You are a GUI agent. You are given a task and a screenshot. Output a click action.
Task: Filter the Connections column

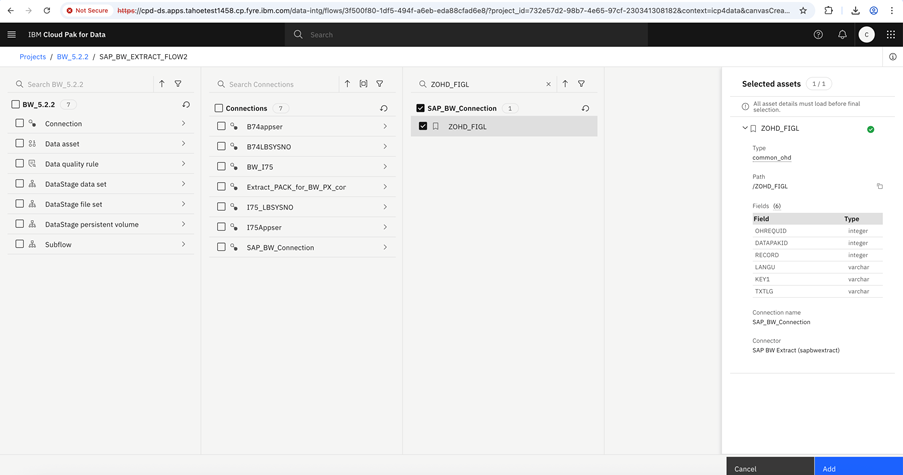point(380,83)
